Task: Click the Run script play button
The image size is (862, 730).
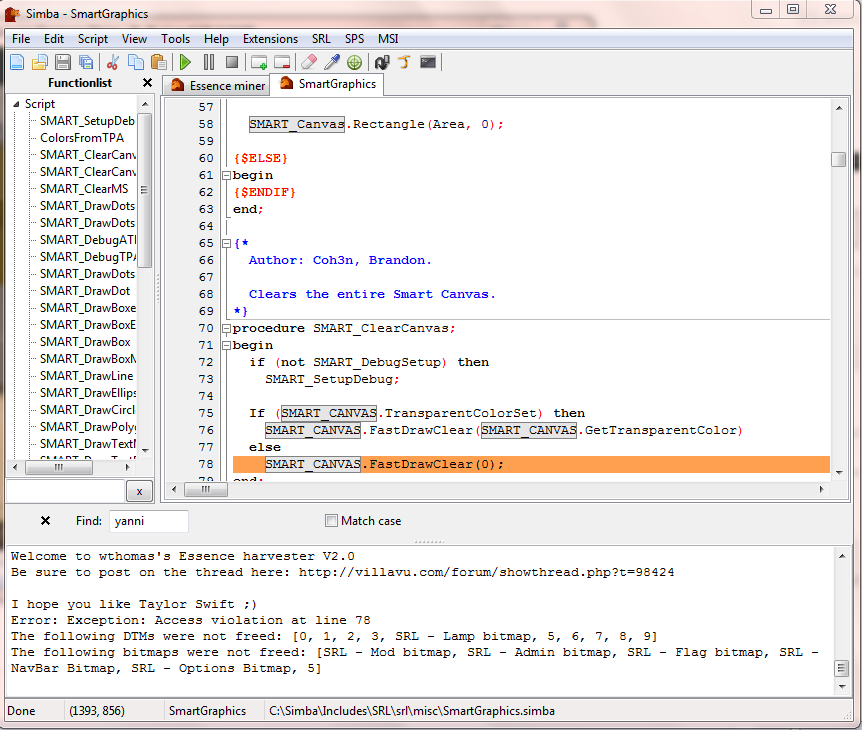Action: pos(185,62)
